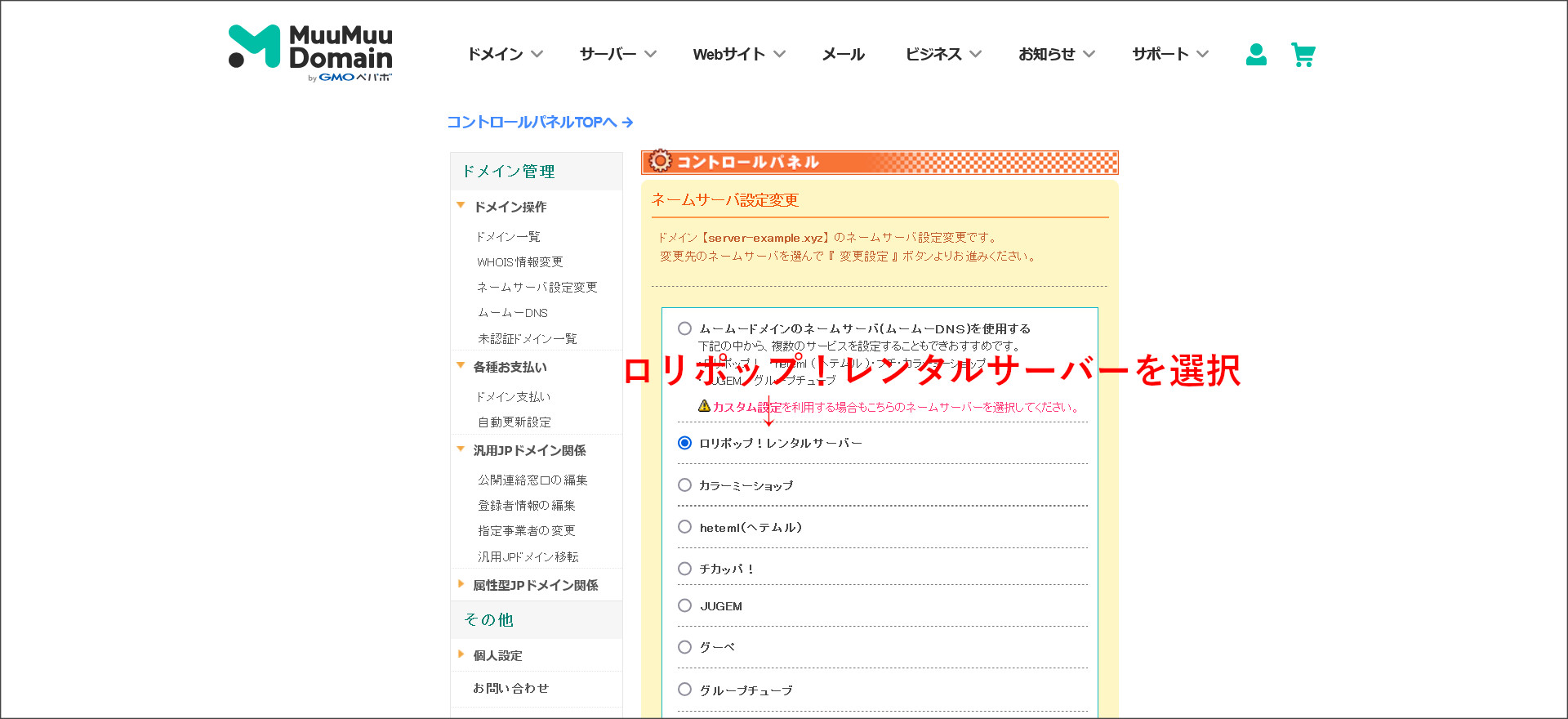Image resolution: width=1568 pixels, height=719 pixels.
Task: Click the ネームサーバ設定変更 page heading
Action: coord(724,199)
